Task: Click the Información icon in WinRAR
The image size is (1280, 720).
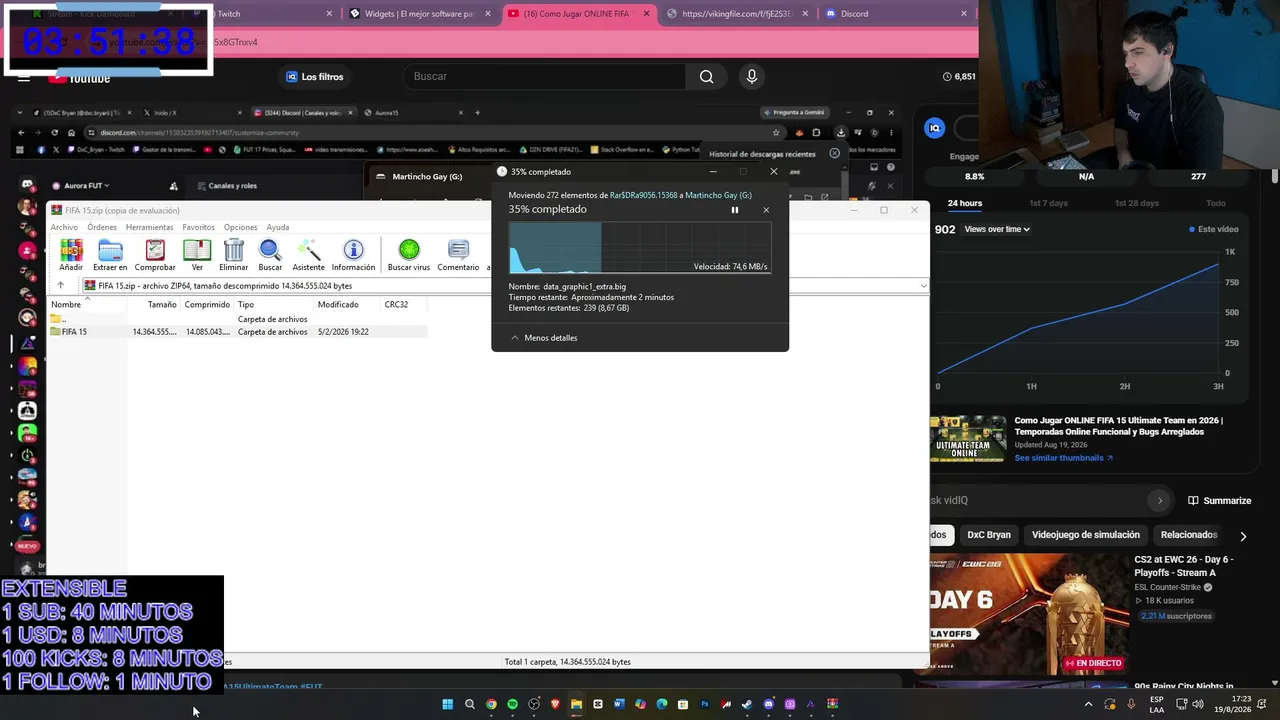Action: pos(353,255)
